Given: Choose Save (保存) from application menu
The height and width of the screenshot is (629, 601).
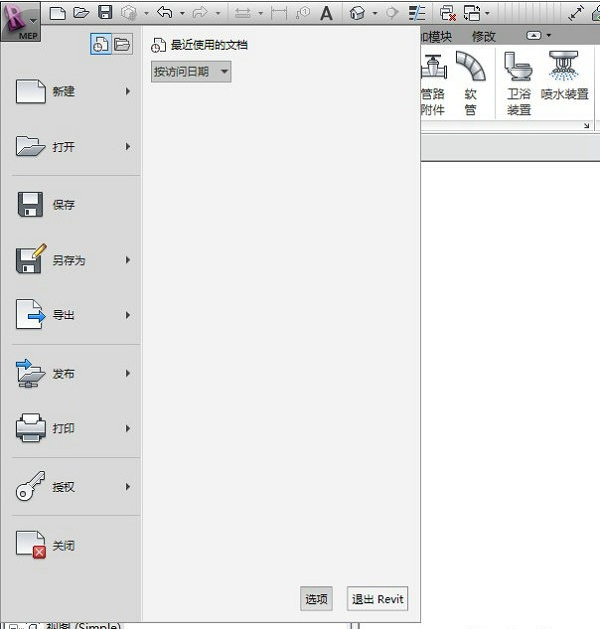Looking at the screenshot, I should pyautogui.click(x=73, y=205).
